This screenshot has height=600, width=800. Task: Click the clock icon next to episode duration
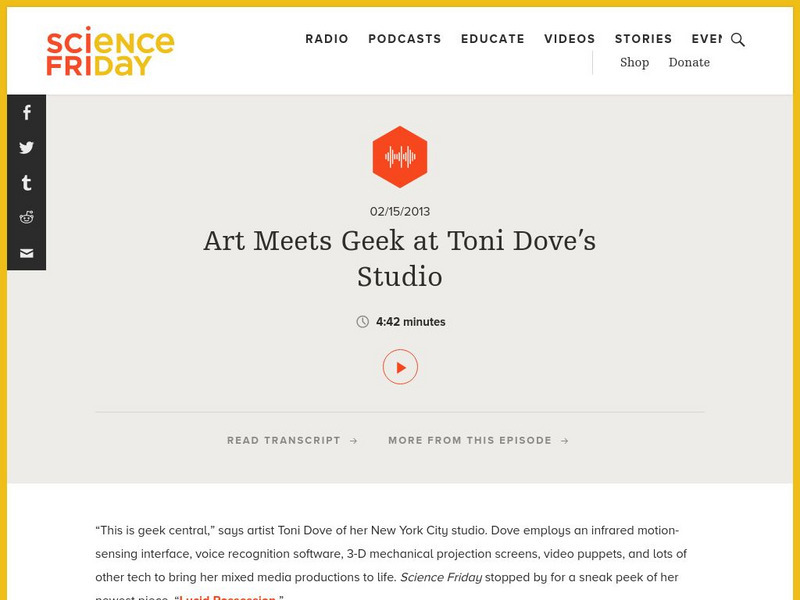(361, 322)
